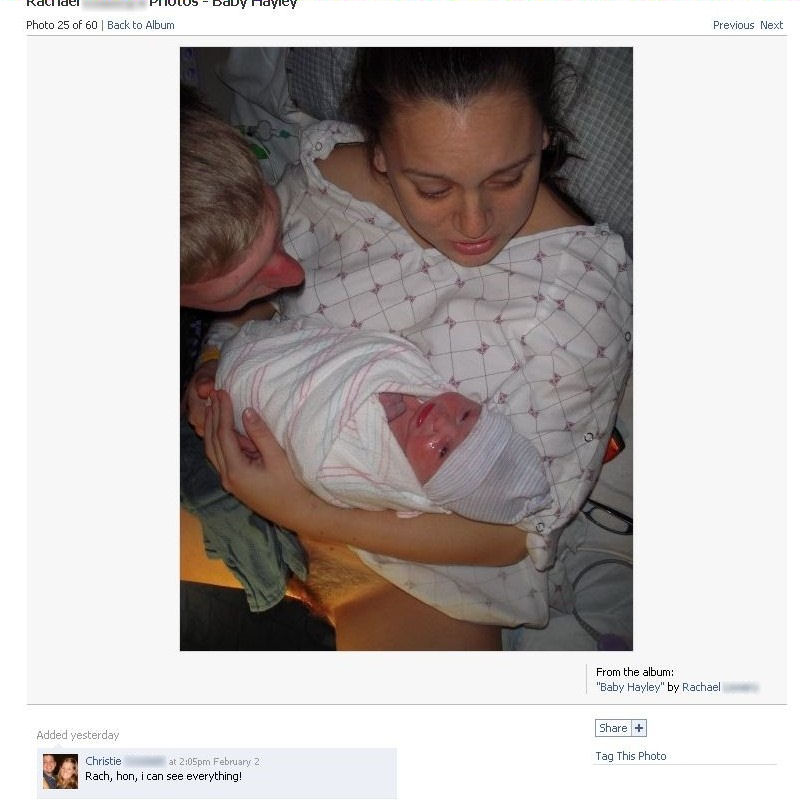Click the From the album label
800x800 pixels.
(x=635, y=672)
